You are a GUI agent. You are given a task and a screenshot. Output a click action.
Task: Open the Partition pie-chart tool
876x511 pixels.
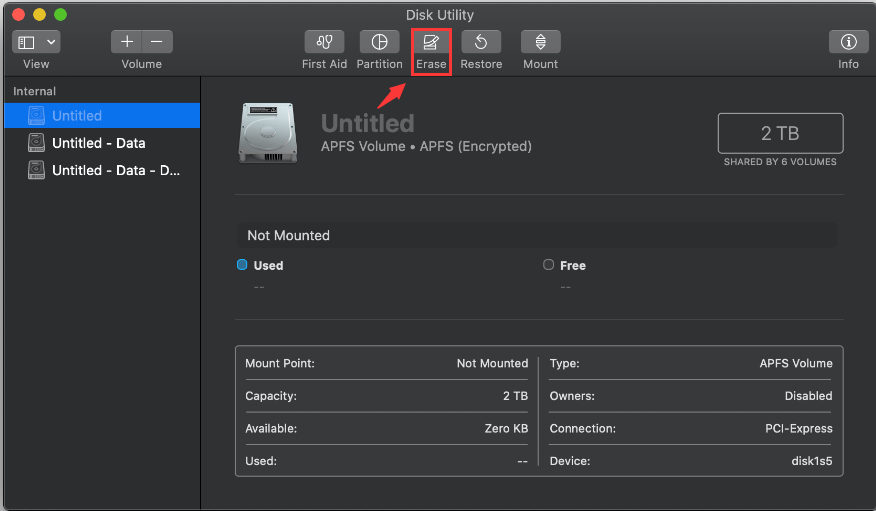(379, 42)
